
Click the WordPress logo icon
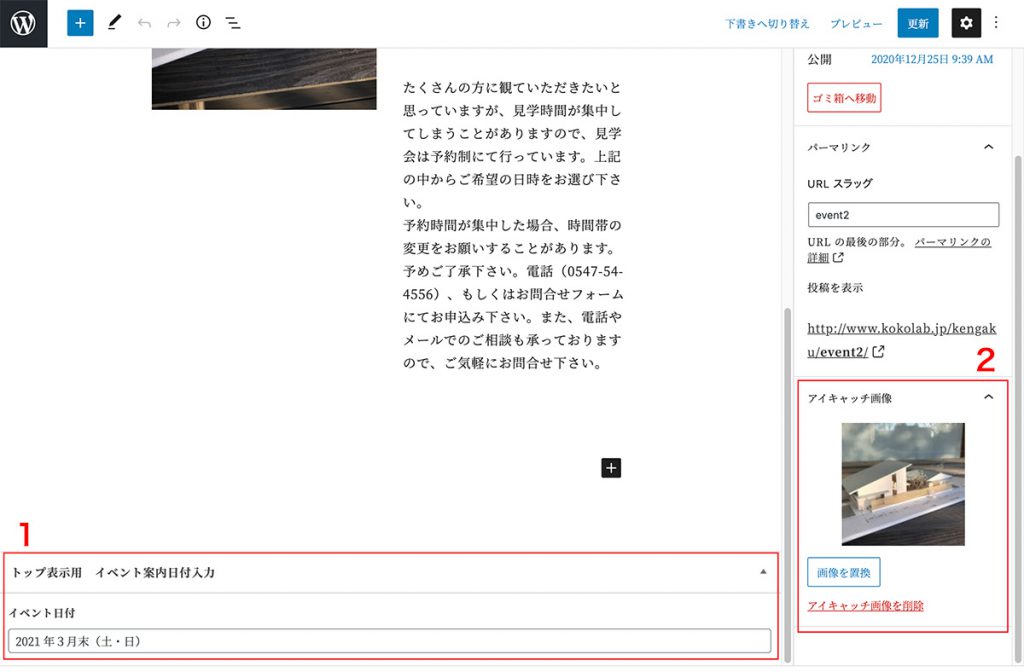[24, 23]
